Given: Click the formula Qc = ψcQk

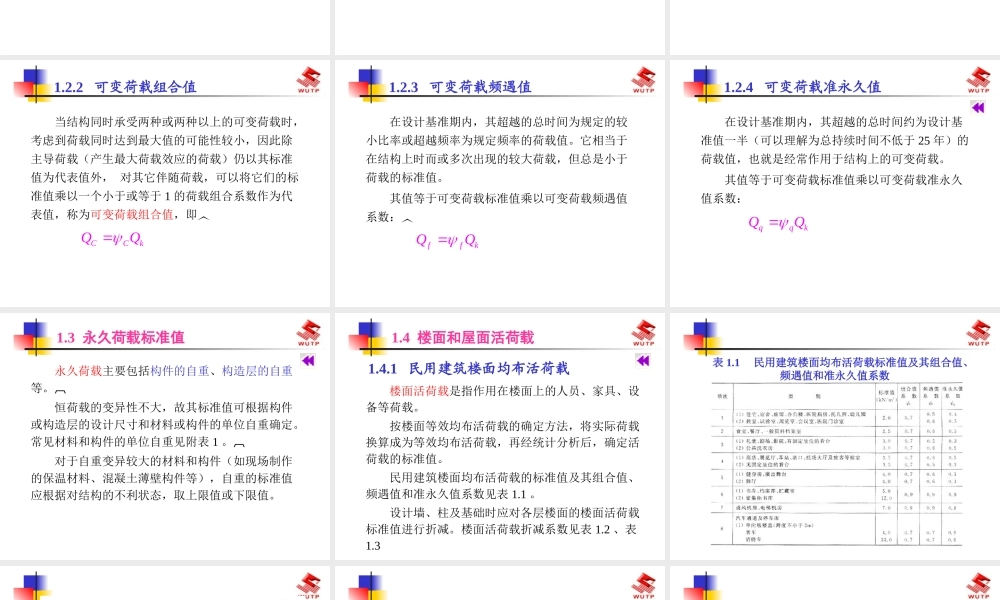Looking at the screenshot, I should point(112,239).
